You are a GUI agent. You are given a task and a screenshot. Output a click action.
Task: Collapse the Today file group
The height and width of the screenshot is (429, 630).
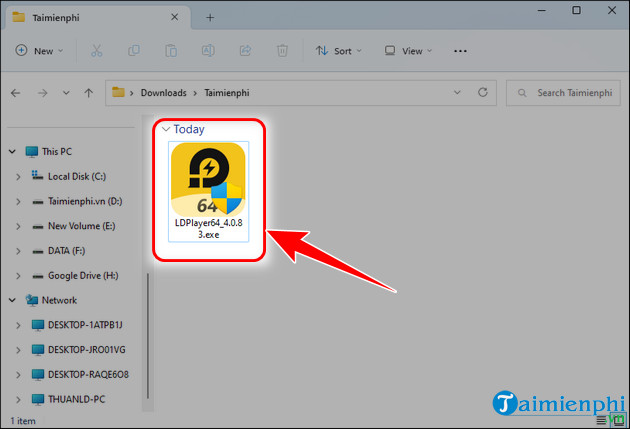pos(165,129)
